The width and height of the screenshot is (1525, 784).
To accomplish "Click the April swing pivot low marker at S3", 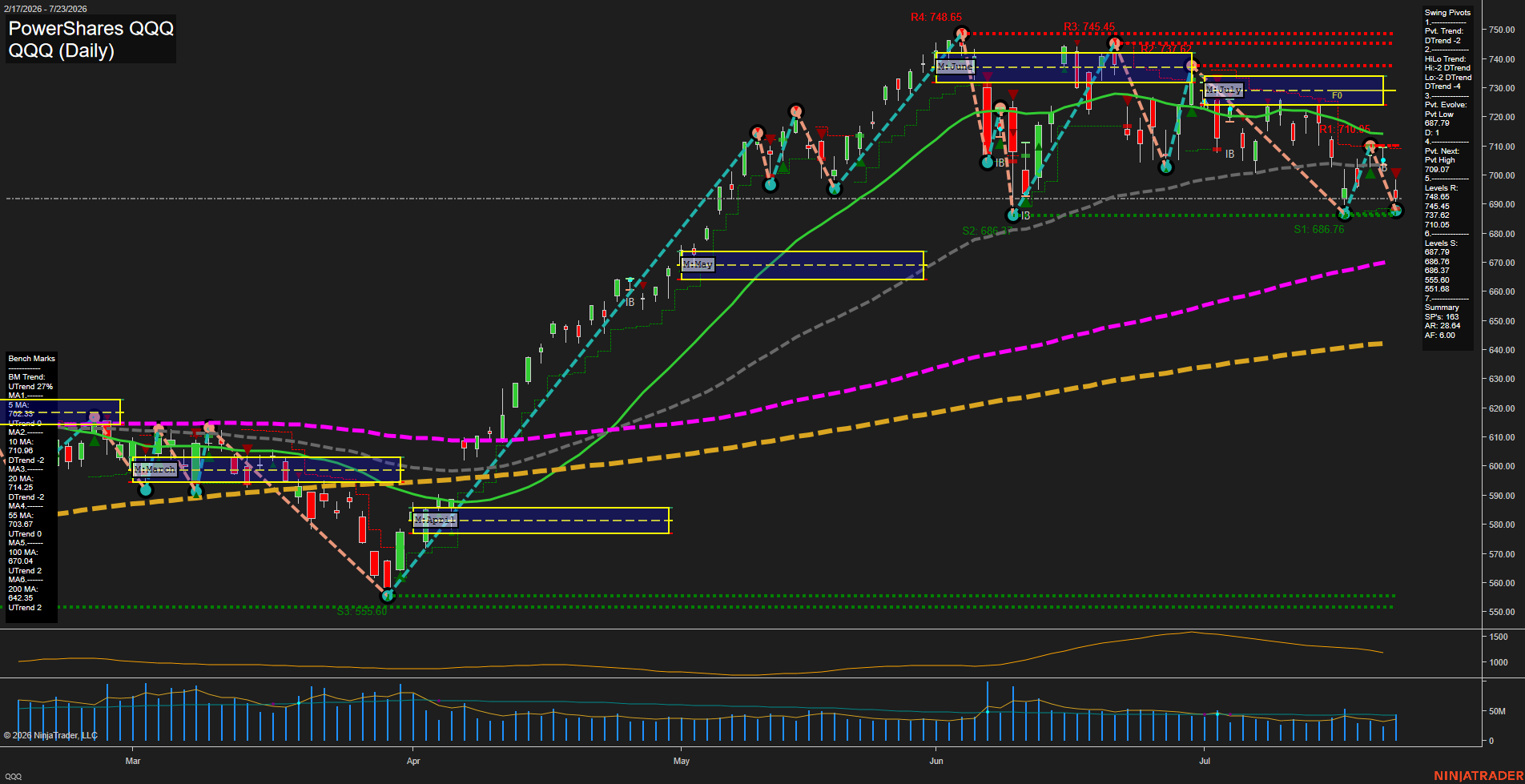I will (x=388, y=596).
